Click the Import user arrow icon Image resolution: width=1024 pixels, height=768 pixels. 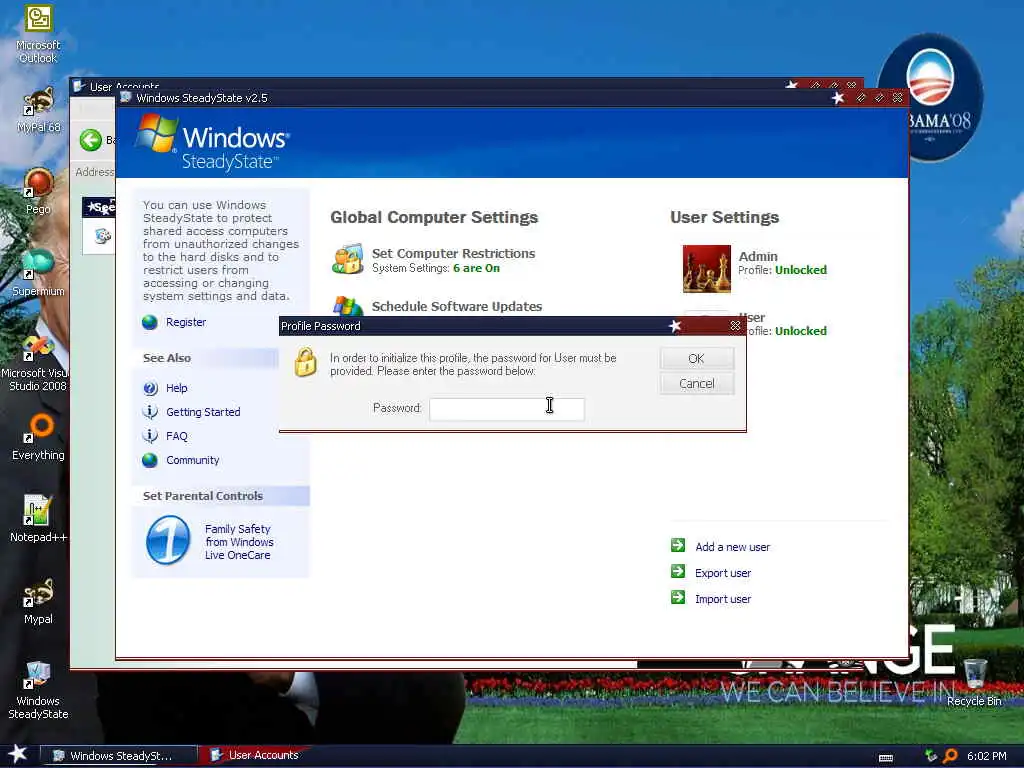tap(678, 597)
